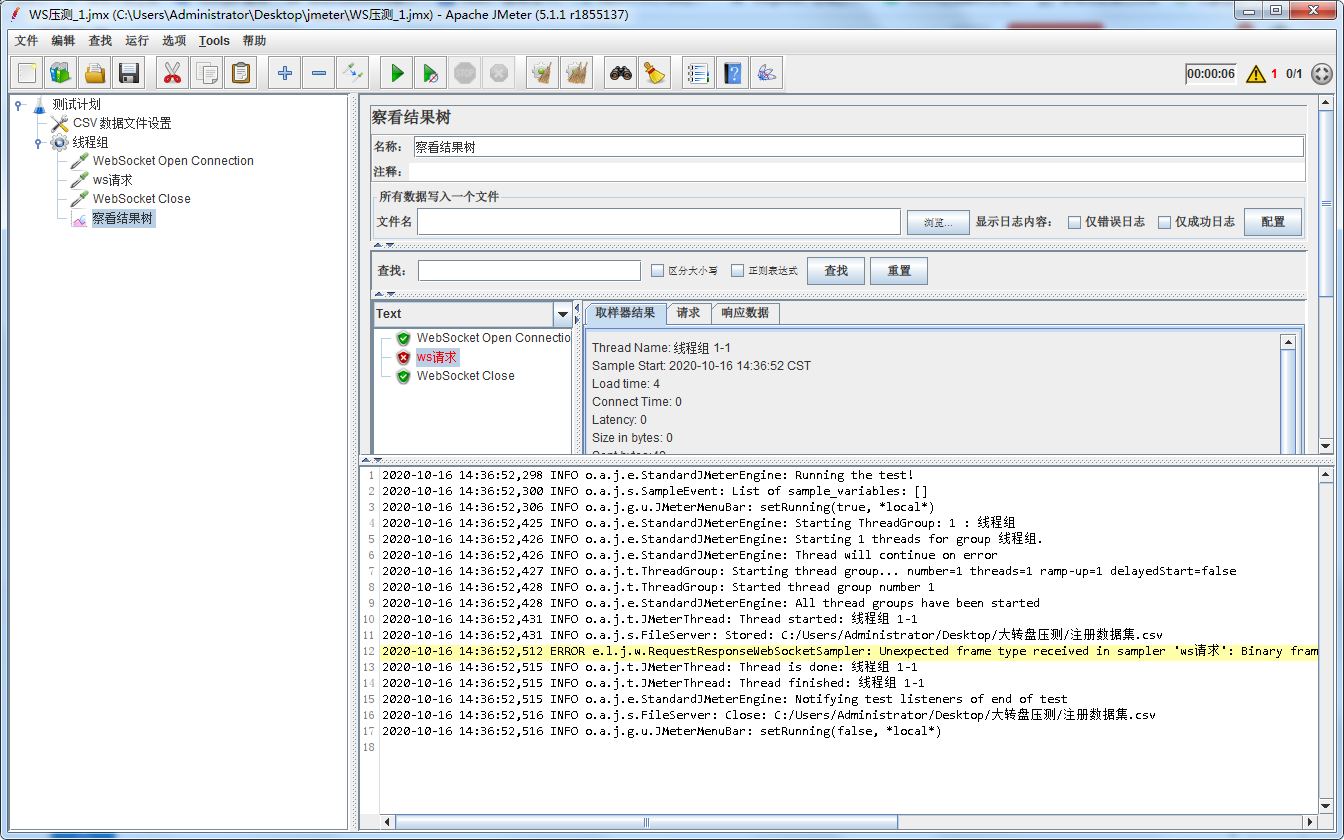
Task: Open the 文件 menu
Action: point(26,41)
